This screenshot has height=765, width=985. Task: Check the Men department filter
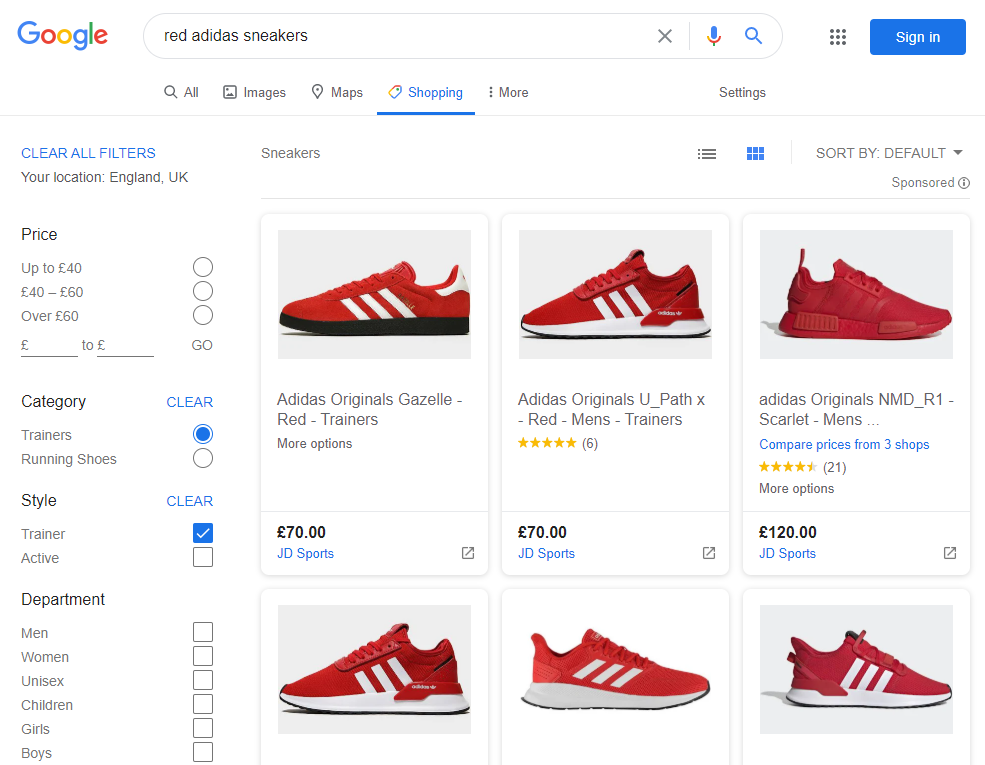(203, 632)
